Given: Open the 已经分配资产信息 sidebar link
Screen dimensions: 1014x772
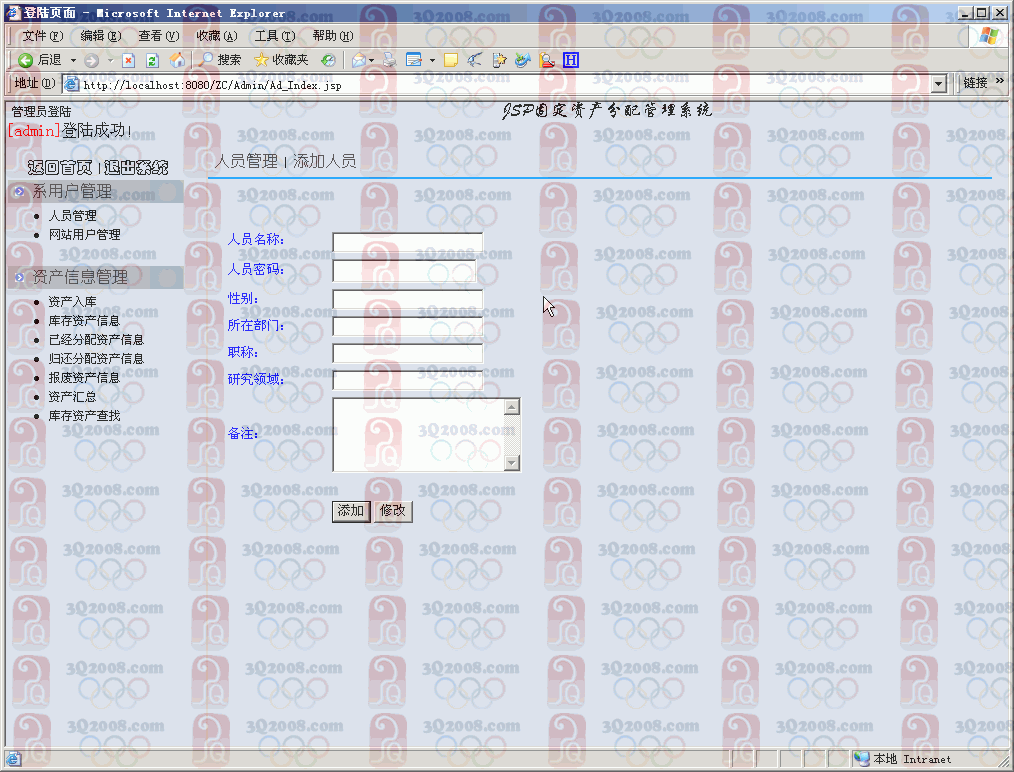Looking at the screenshot, I should (x=96, y=339).
